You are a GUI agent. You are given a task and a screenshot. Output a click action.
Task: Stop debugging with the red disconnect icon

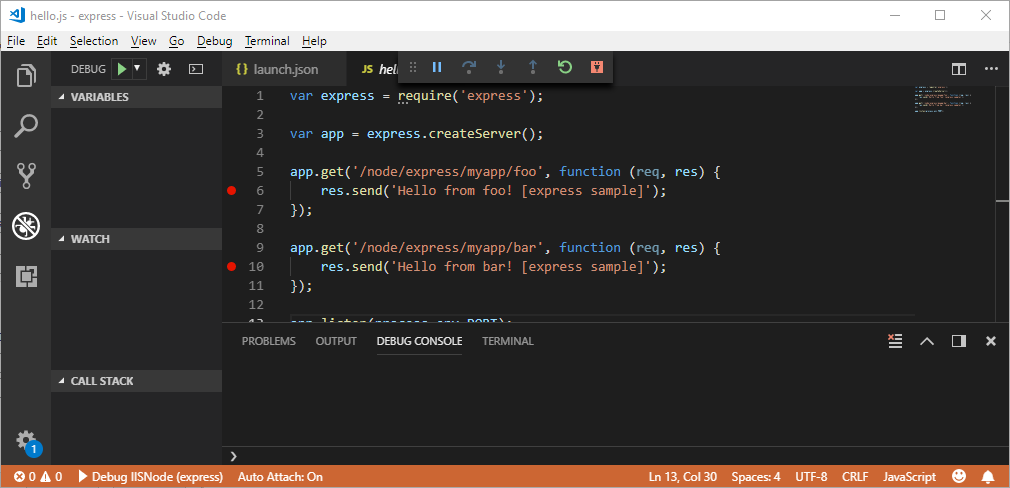point(597,67)
